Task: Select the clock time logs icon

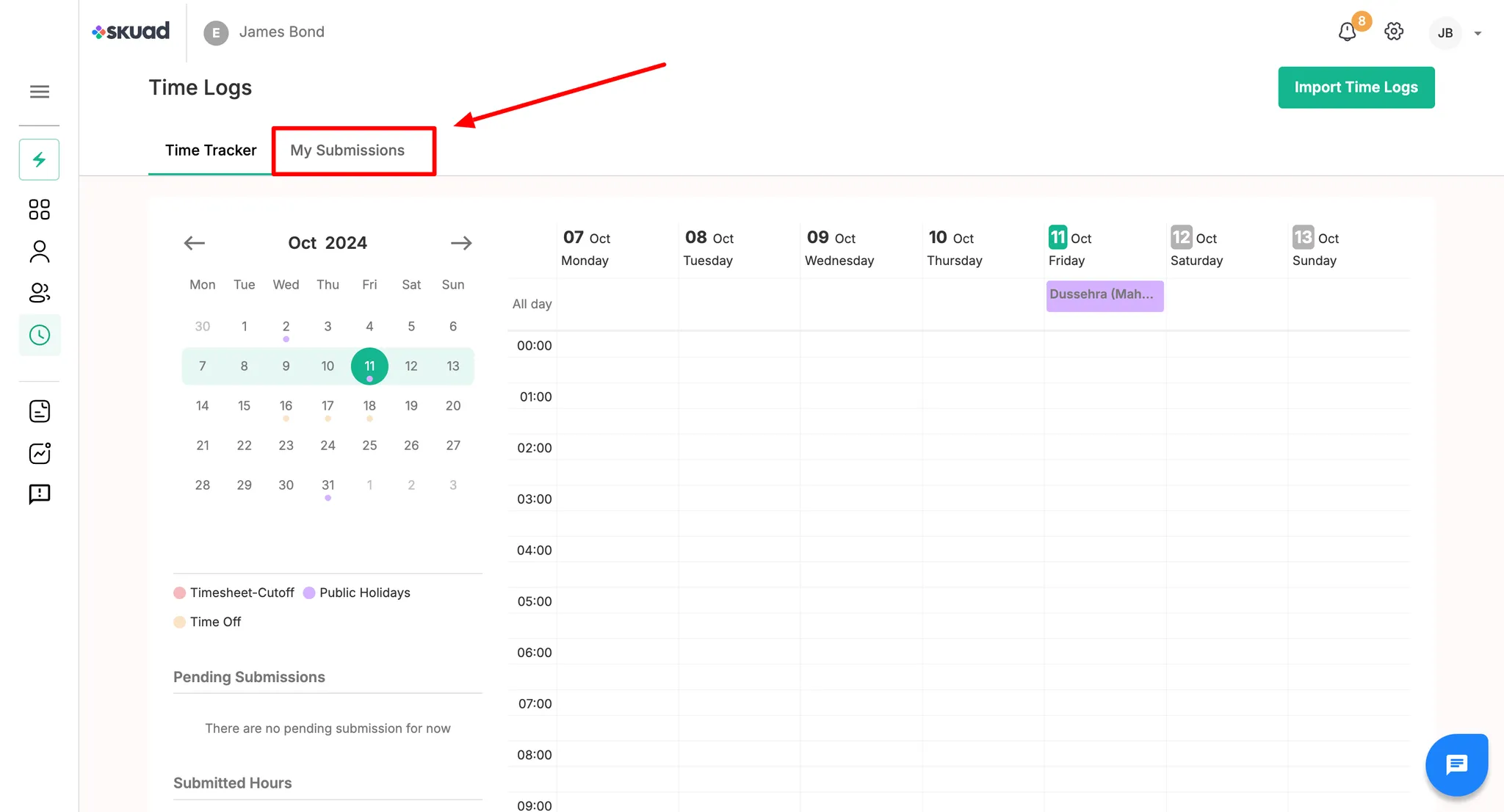Action: [x=40, y=336]
